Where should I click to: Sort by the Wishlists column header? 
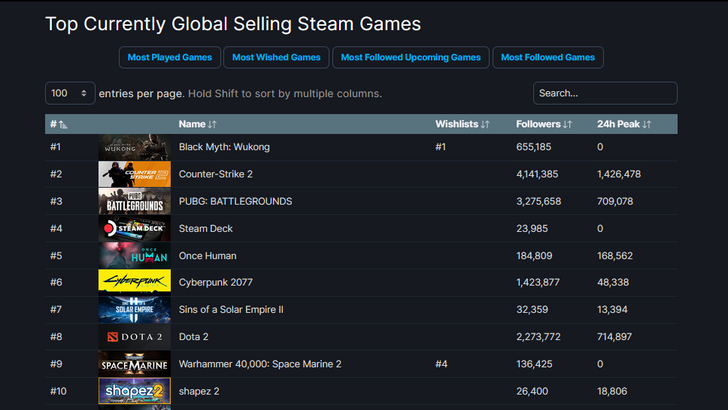click(462, 124)
